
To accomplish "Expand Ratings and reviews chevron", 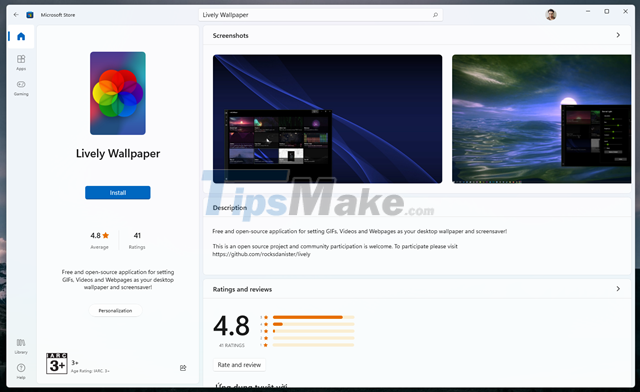I will [618, 289].
